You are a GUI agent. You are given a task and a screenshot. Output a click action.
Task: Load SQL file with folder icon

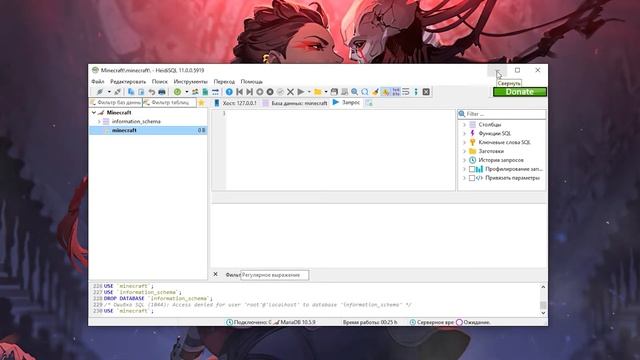[318, 92]
